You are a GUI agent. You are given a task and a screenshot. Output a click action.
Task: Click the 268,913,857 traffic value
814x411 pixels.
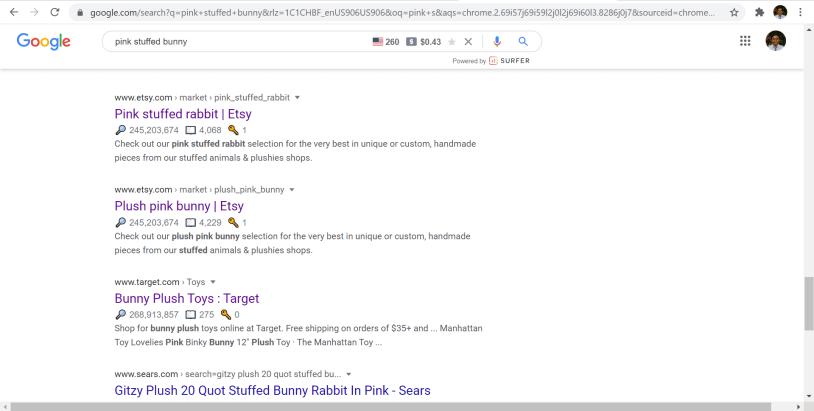(154, 314)
